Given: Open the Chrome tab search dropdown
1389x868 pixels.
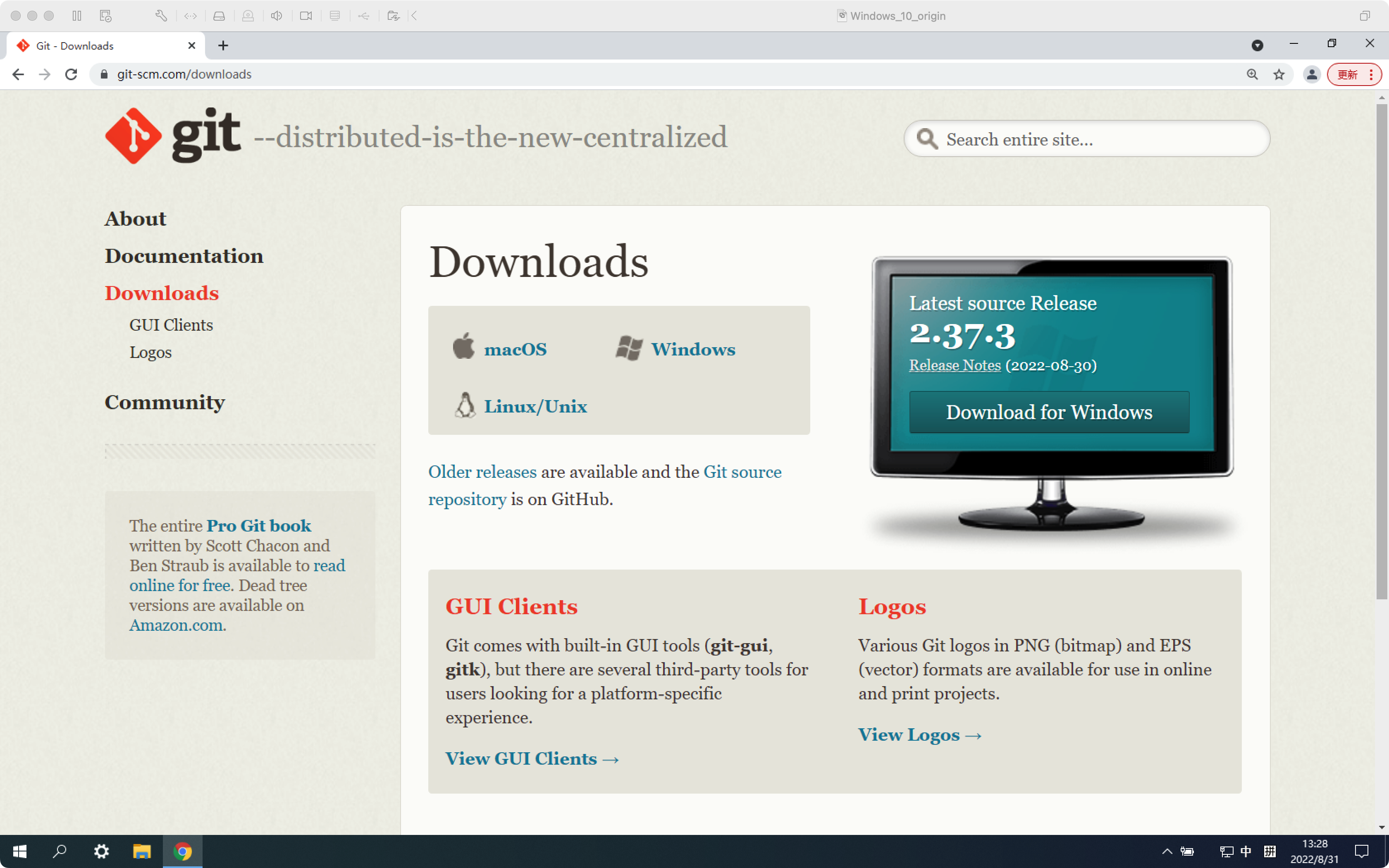Looking at the screenshot, I should coord(1257,45).
